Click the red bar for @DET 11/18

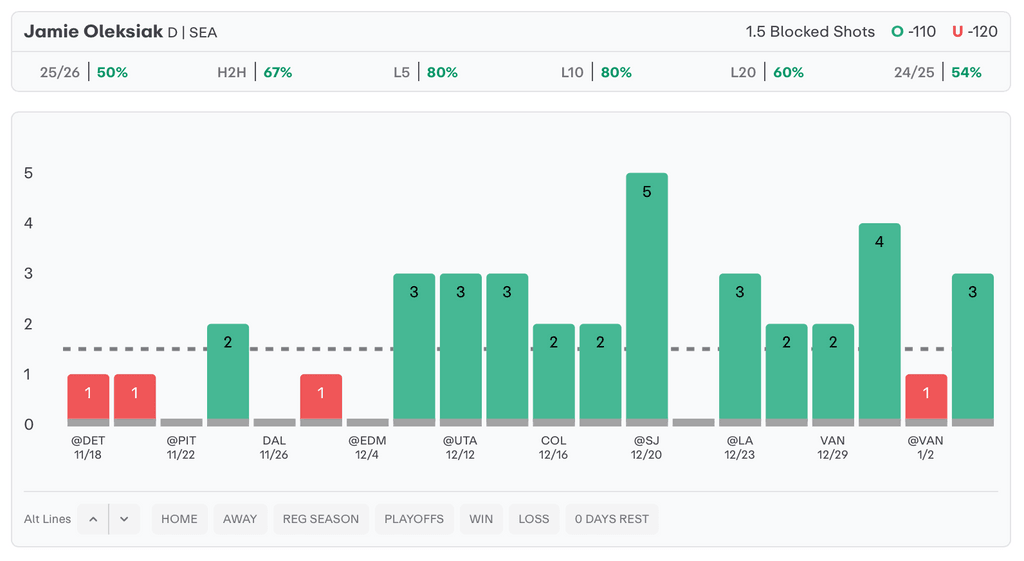88,399
